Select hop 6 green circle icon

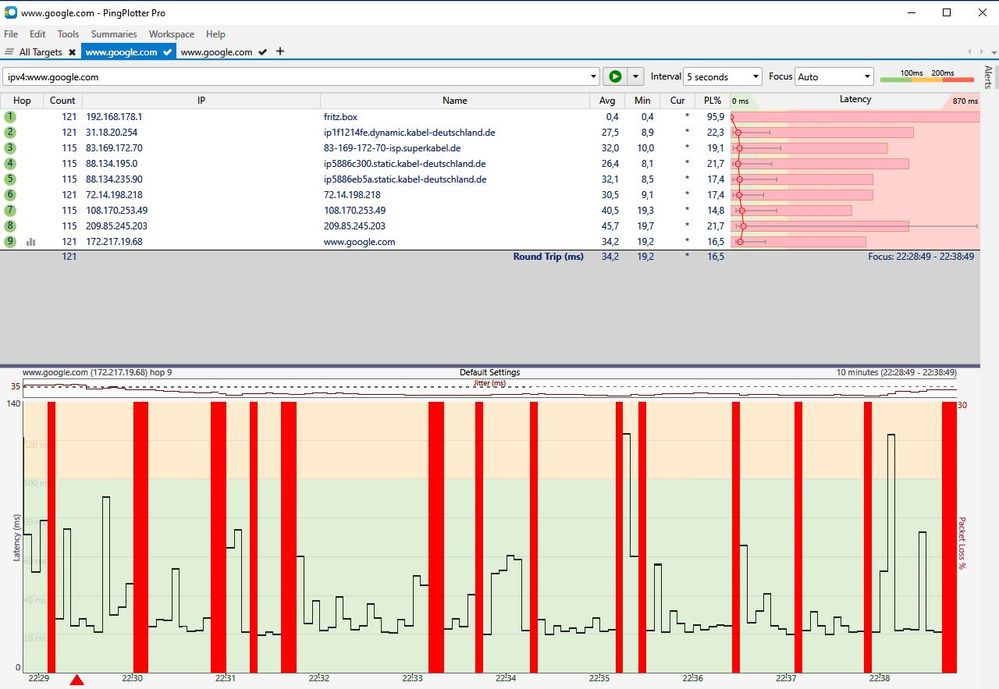(x=10, y=194)
